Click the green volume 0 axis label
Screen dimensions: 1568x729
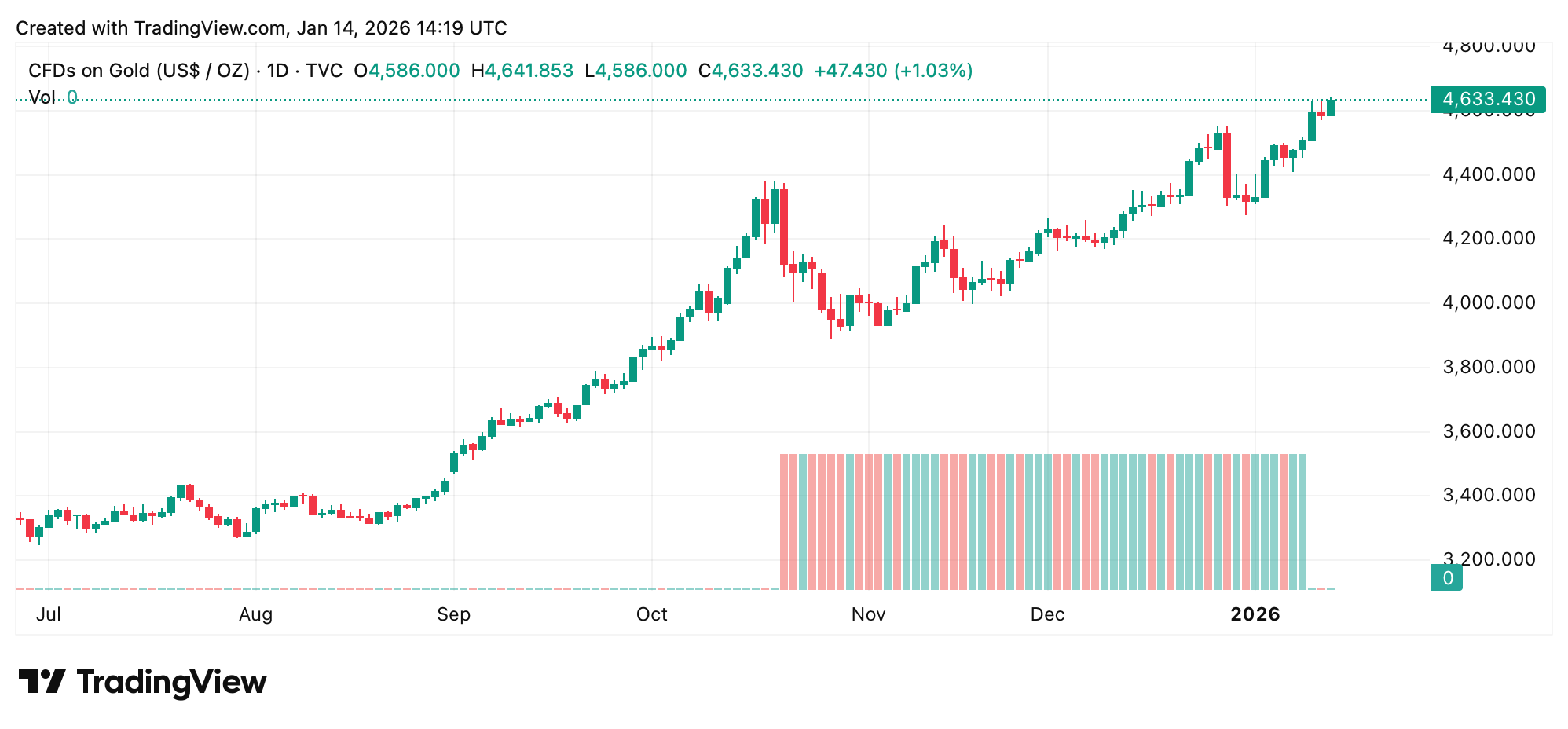click(x=1446, y=578)
